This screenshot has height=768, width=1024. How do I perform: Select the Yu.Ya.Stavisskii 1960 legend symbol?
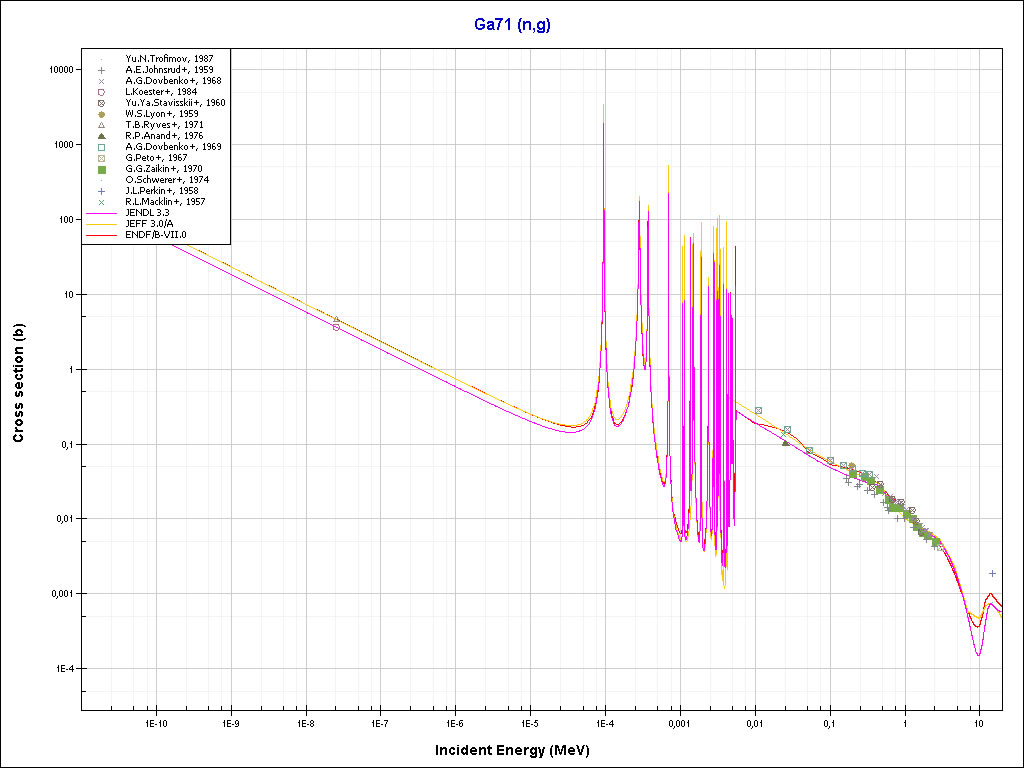101,103
